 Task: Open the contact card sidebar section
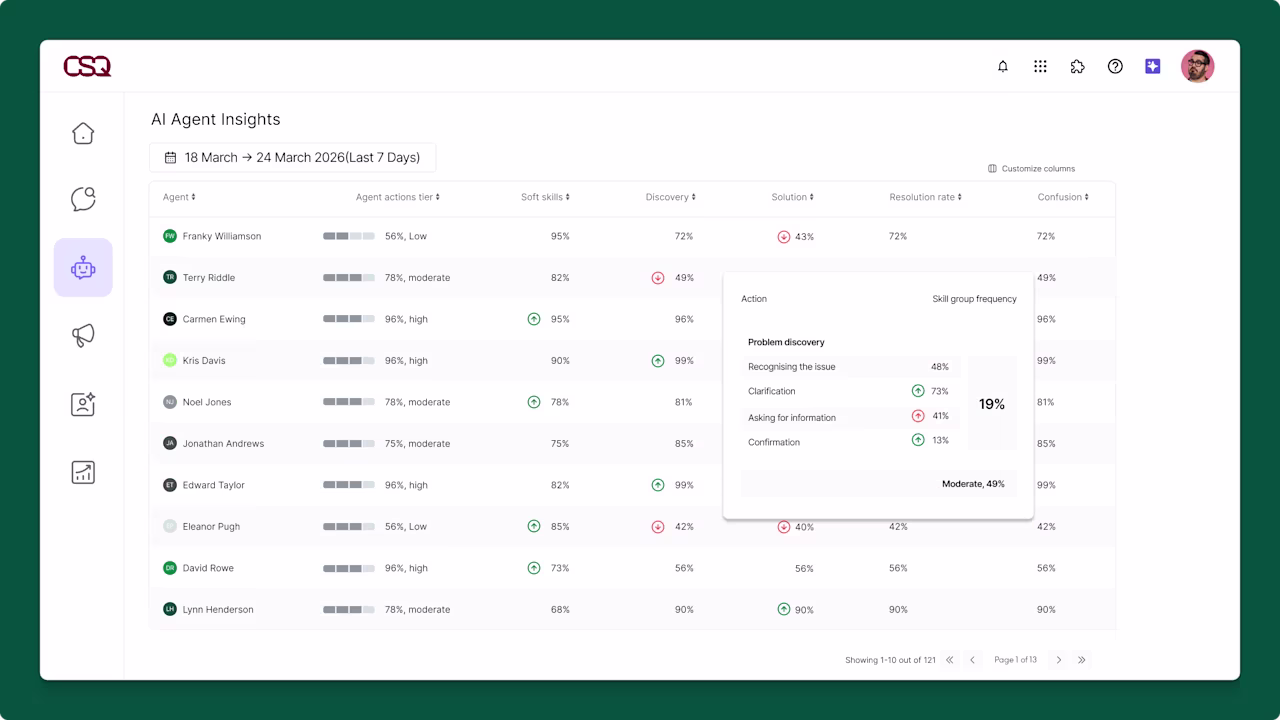coord(83,404)
